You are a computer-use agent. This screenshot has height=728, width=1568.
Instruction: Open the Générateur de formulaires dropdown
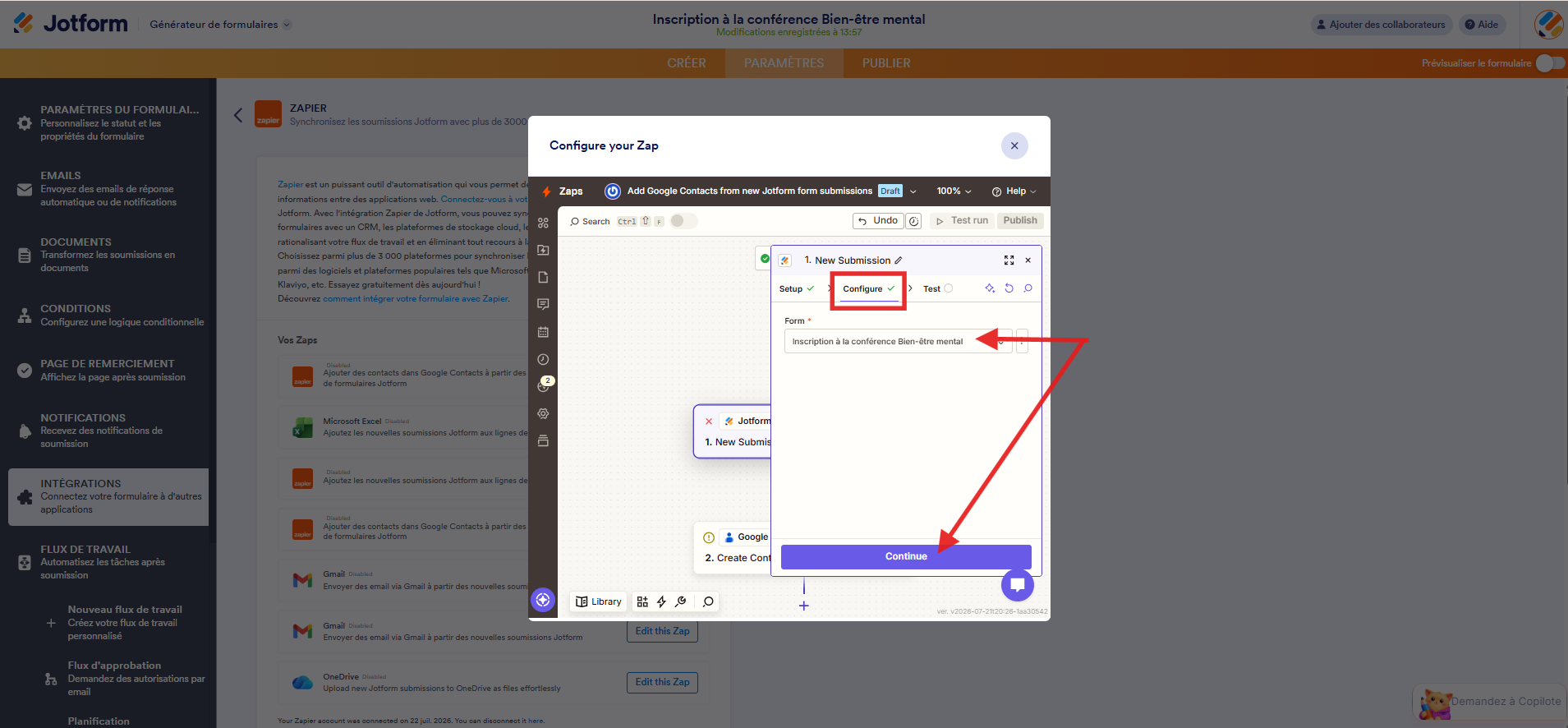tap(220, 25)
